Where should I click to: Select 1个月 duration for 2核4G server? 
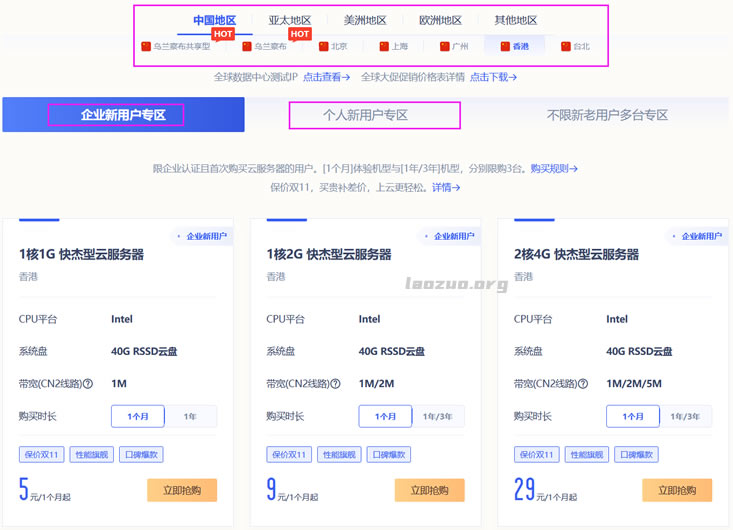[x=633, y=416]
